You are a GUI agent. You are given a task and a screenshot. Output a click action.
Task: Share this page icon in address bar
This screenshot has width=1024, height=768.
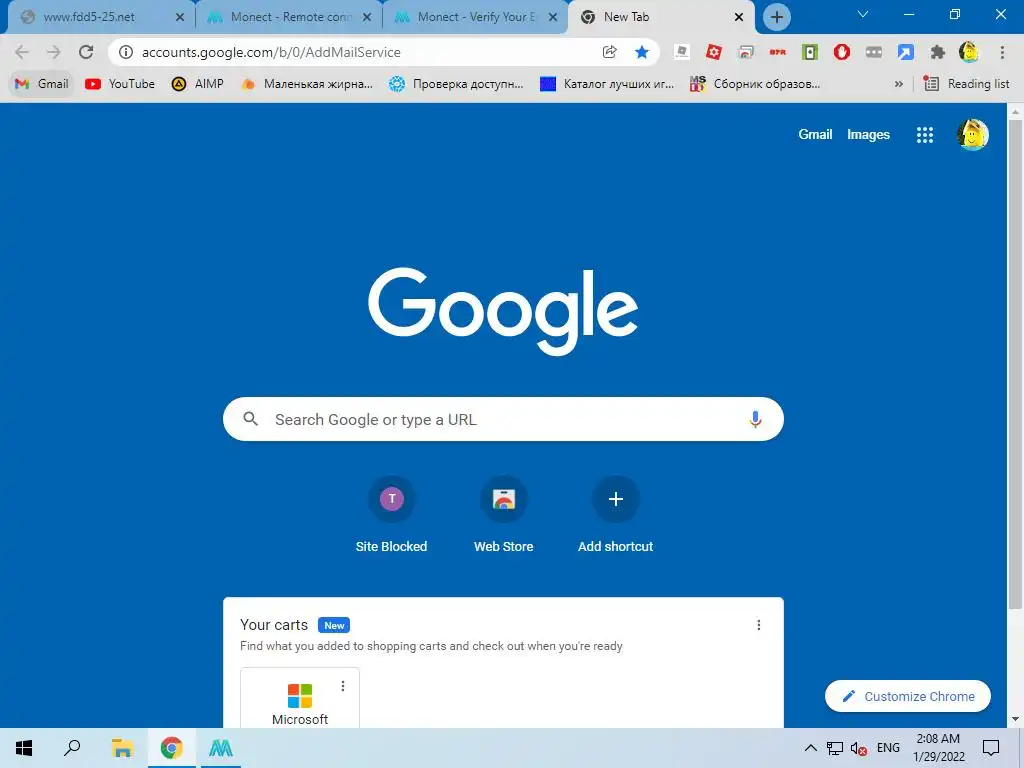(609, 52)
